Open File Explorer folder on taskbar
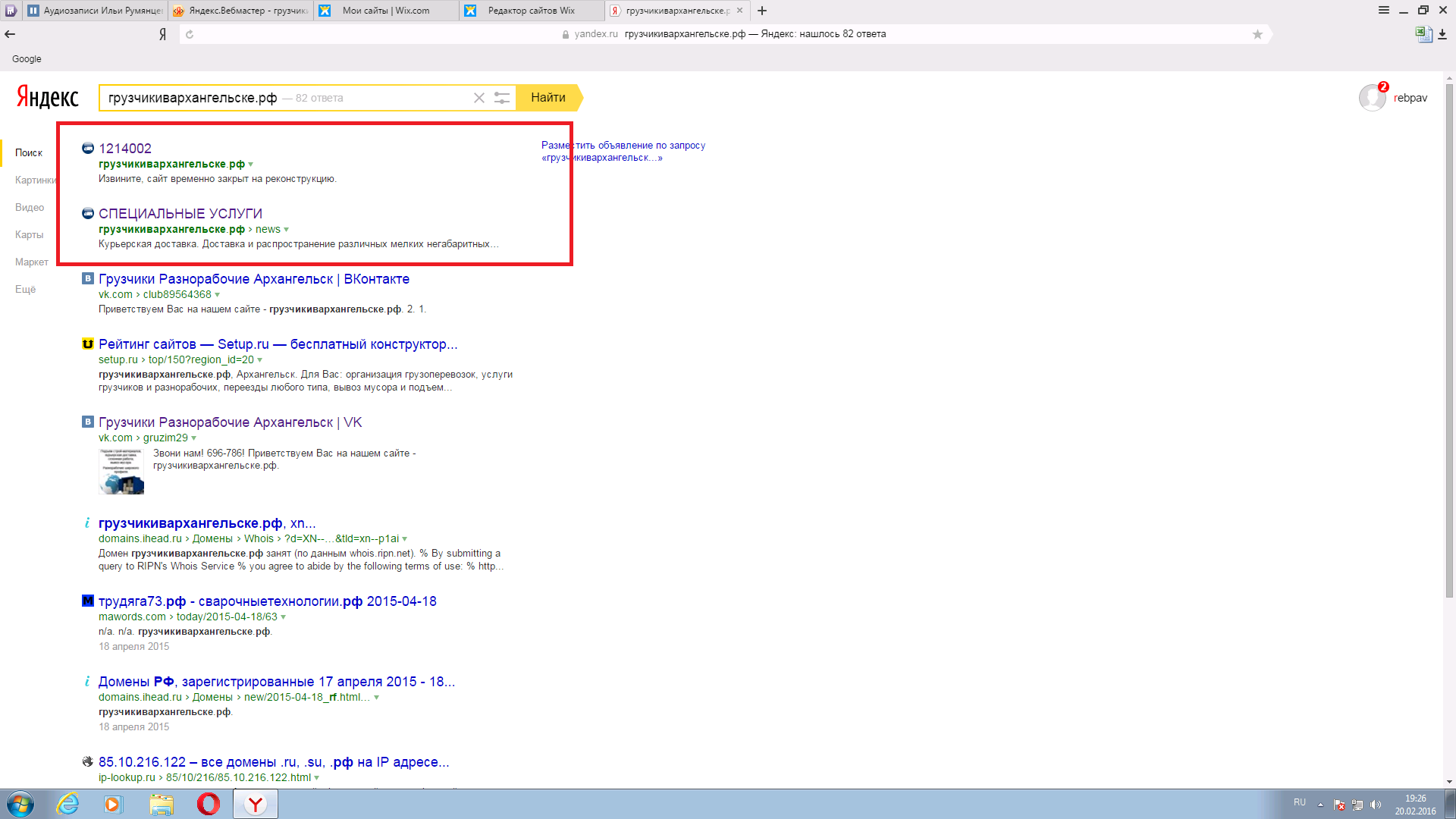The height and width of the screenshot is (819, 1456). [x=161, y=804]
